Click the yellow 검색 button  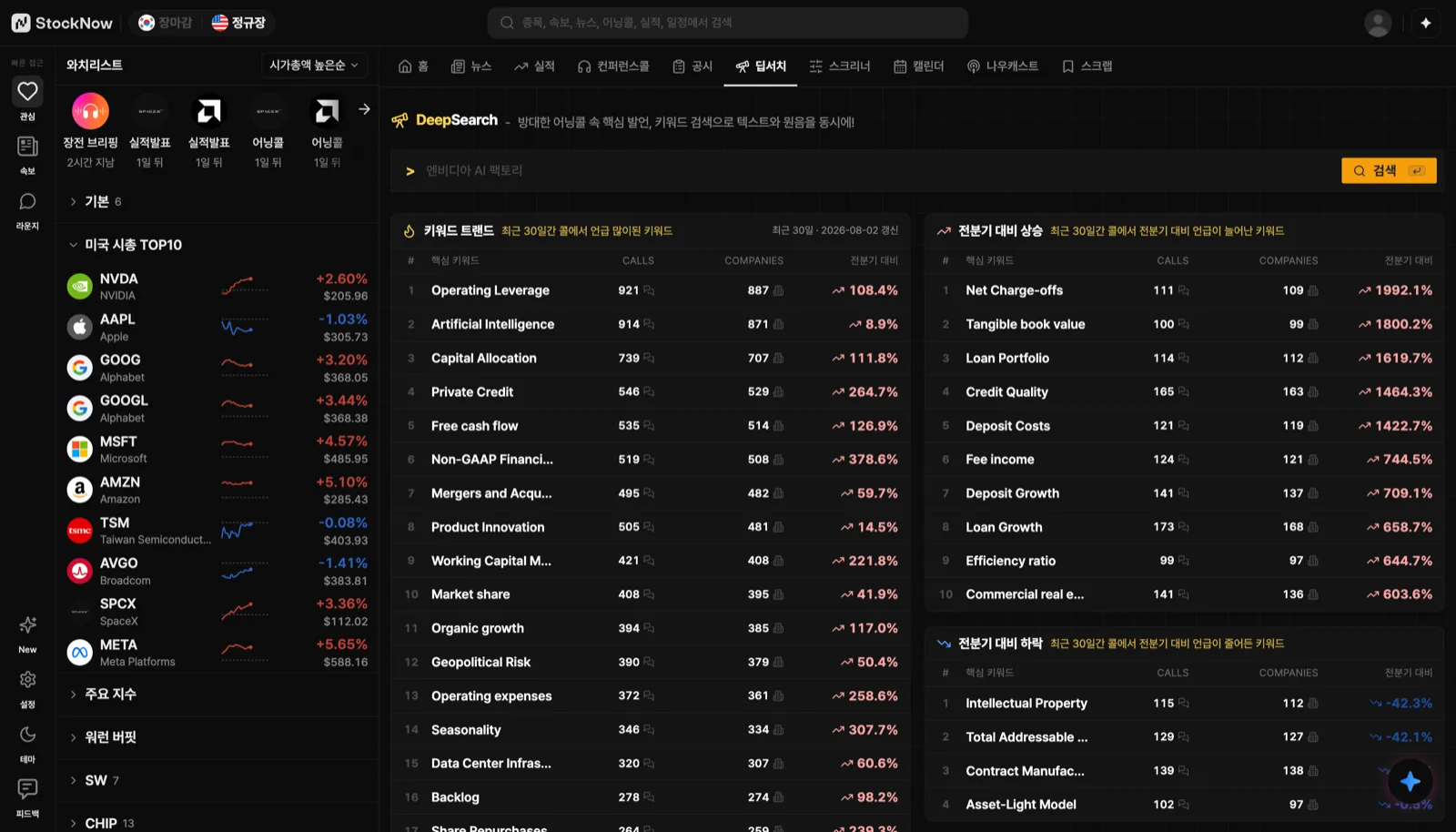[1389, 170]
